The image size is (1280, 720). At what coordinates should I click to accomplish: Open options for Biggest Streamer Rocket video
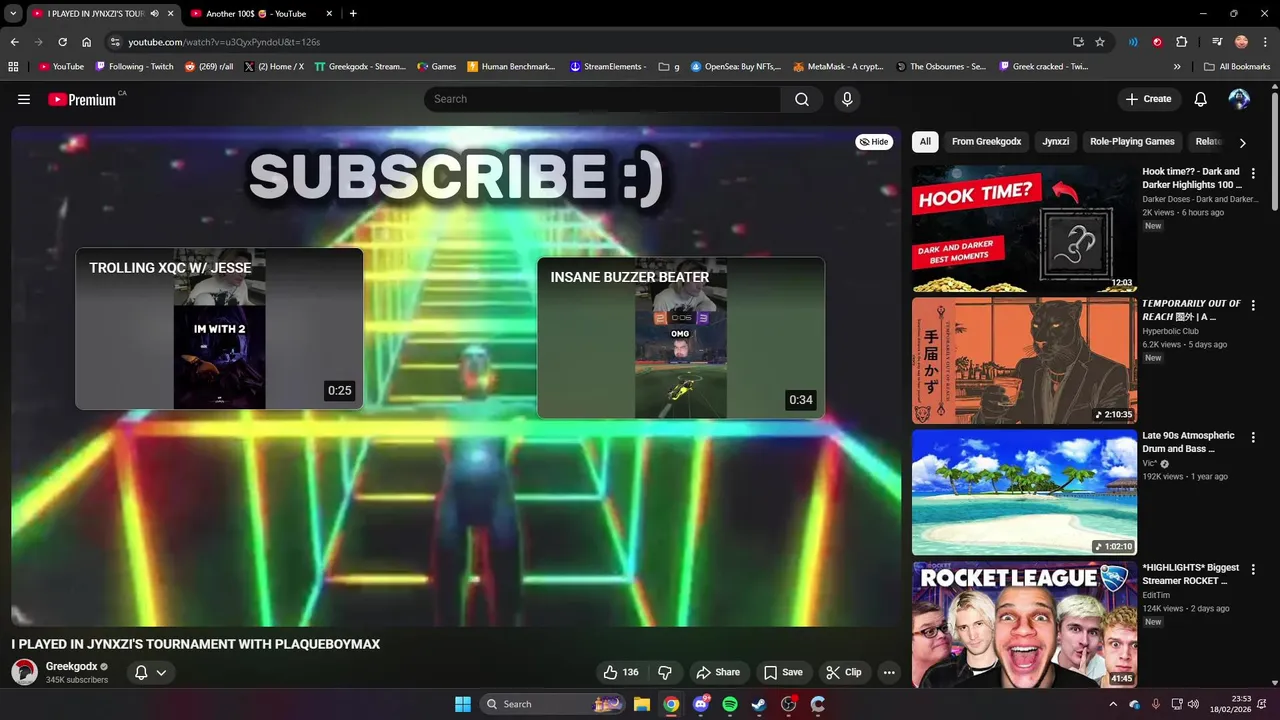coord(1253,569)
